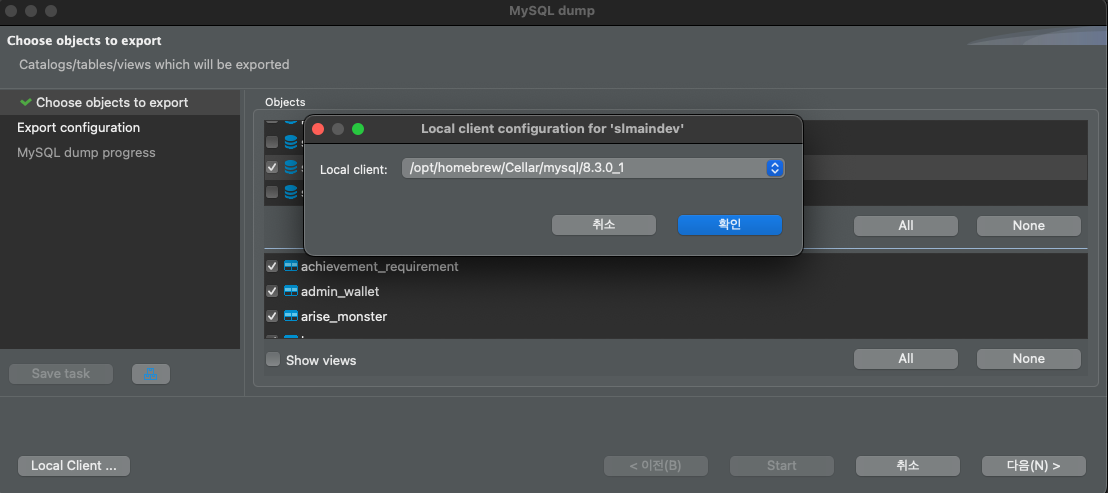Click 취소 in the Local client configuration dialog
The image size is (1108, 493).
(x=604, y=225)
